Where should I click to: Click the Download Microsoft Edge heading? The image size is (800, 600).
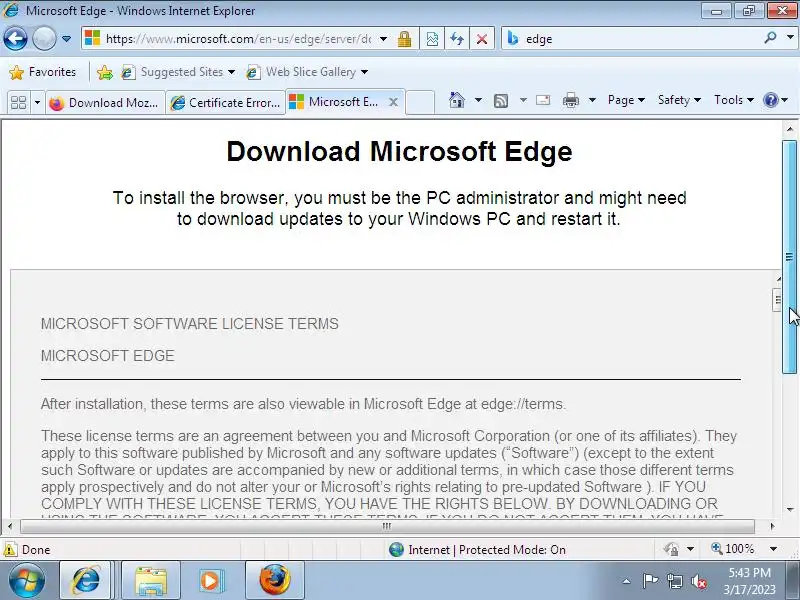click(399, 151)
